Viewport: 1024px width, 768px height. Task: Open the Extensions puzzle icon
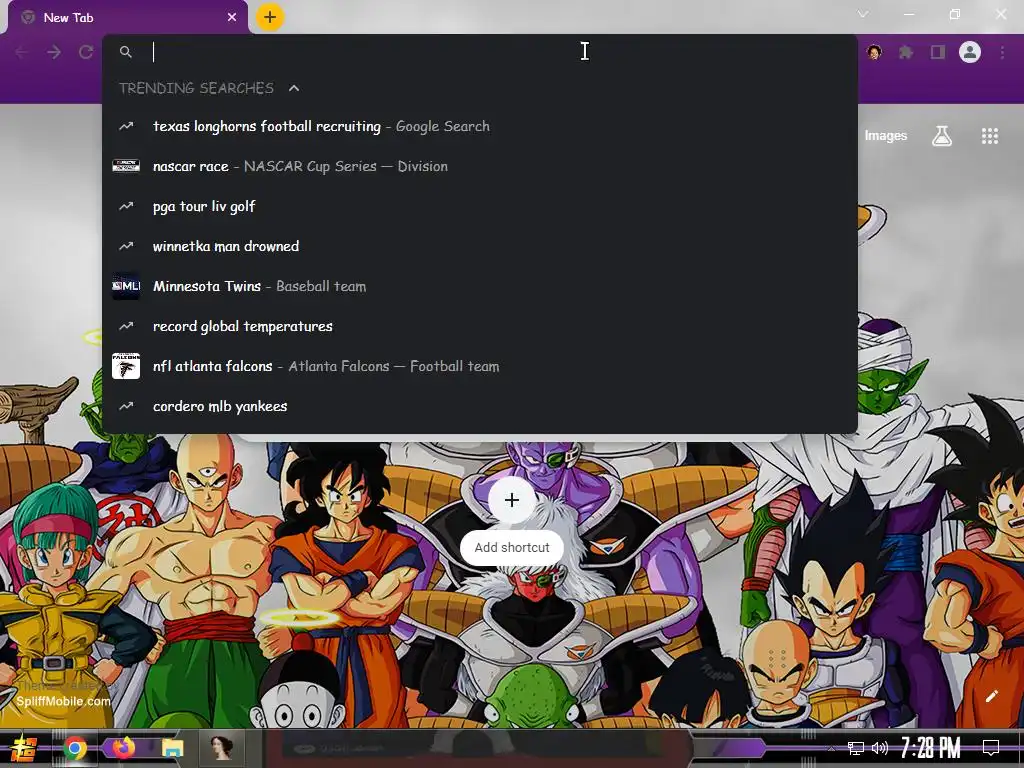906,52
